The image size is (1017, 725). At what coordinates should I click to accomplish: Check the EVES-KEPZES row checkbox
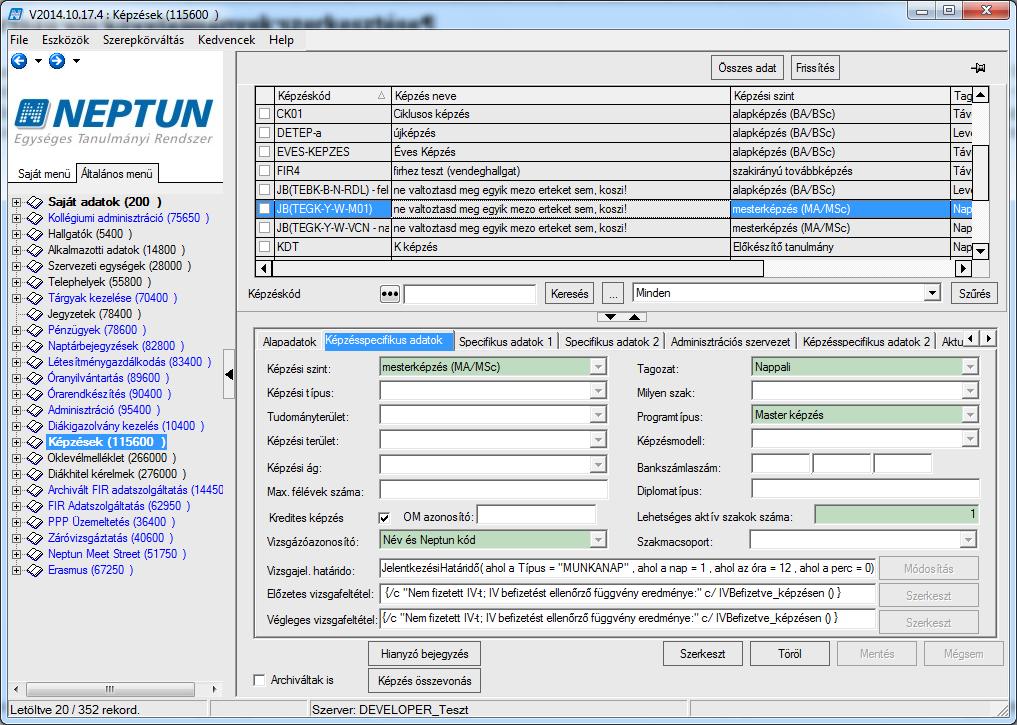click(x=265, y=152)
